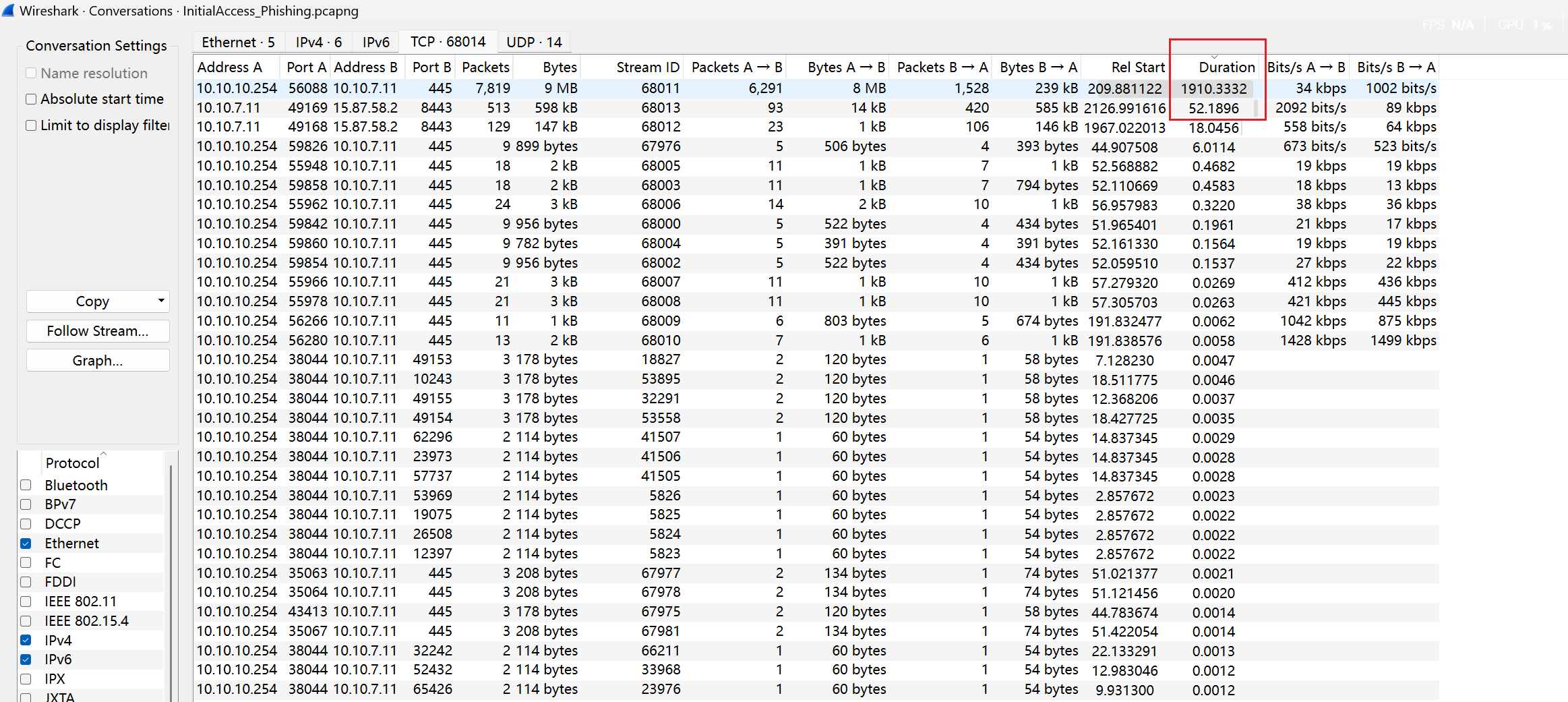Select row with stream ID 67976
The height and width of the screenshot is (702, 1568).
tap(817, 146)
